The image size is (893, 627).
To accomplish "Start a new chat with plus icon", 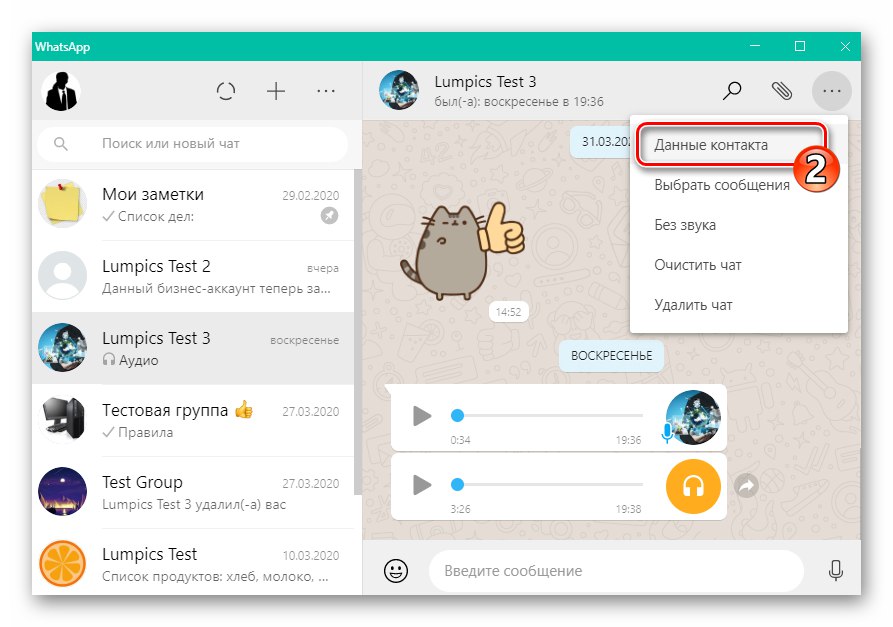I will click(276, 91).
